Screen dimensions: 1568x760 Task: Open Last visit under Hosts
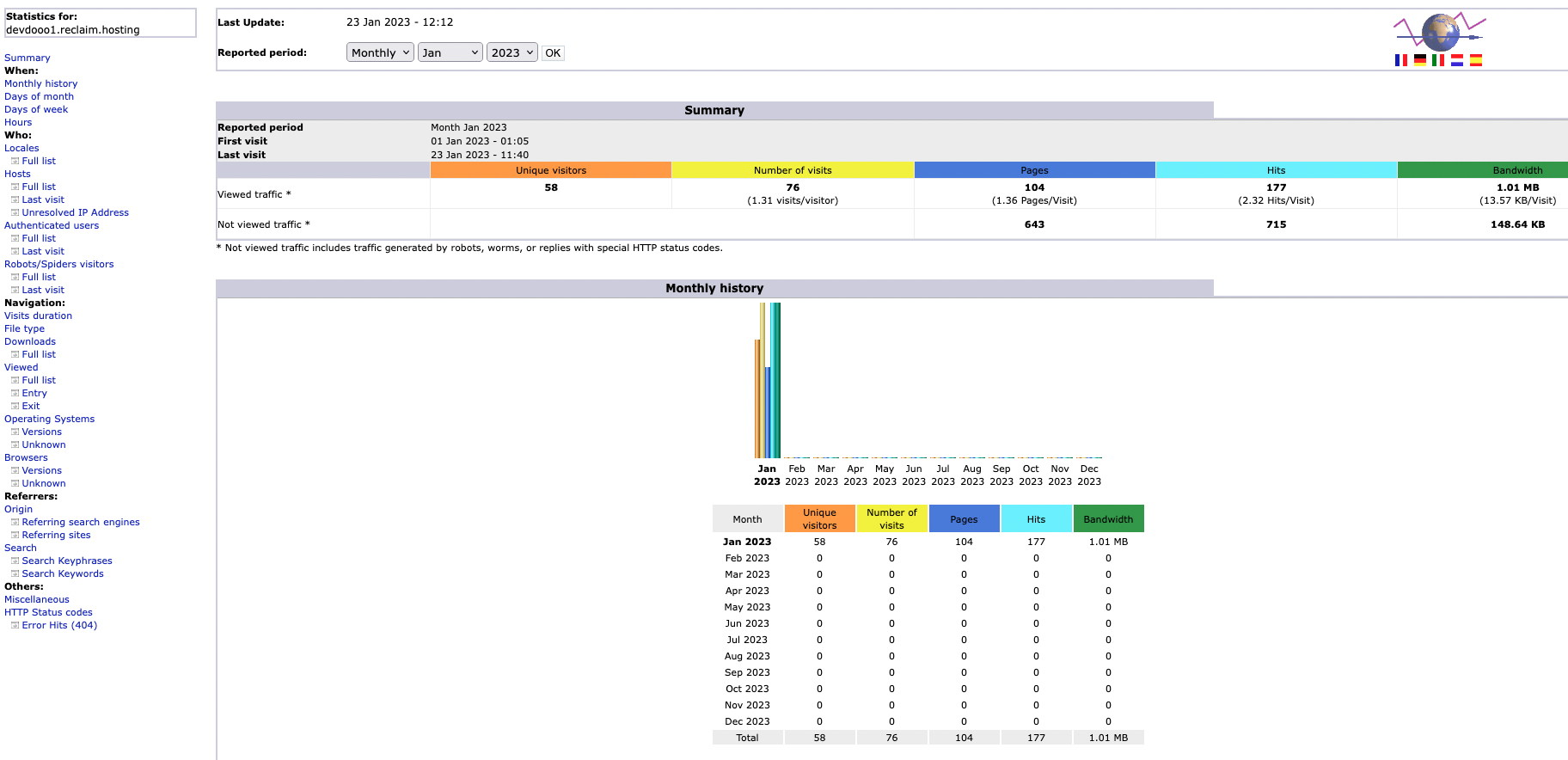tap(43, 199)
